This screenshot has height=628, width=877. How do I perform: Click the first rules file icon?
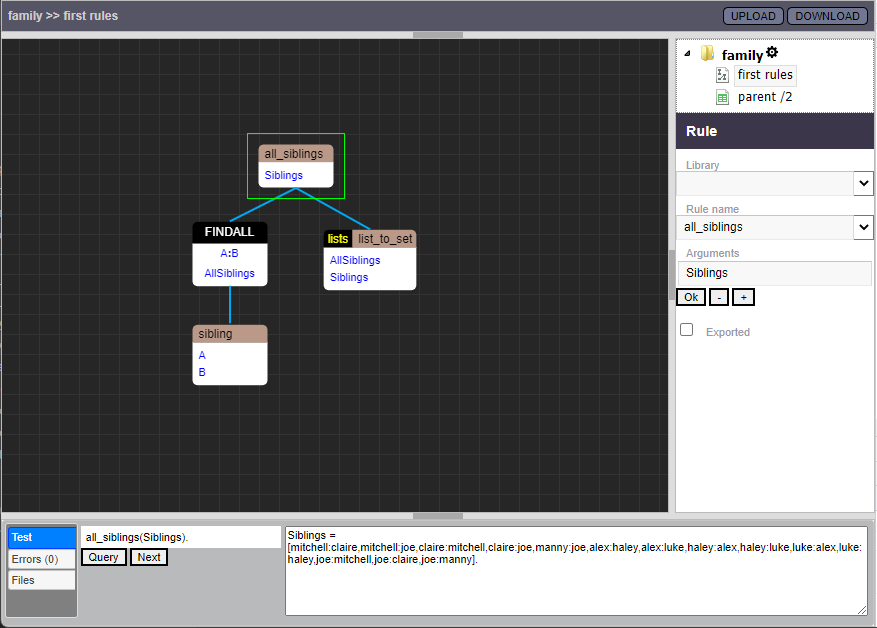(x=723, y=75)
